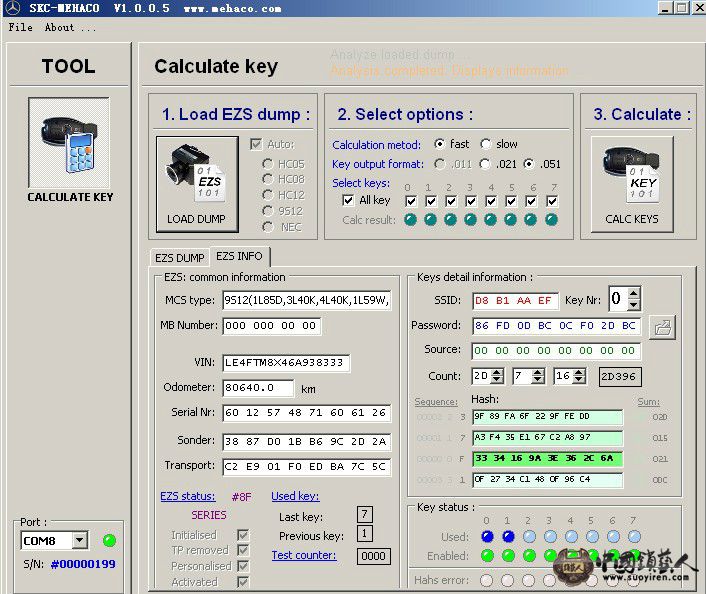Click the CALC KEYS button

point(632,184)
